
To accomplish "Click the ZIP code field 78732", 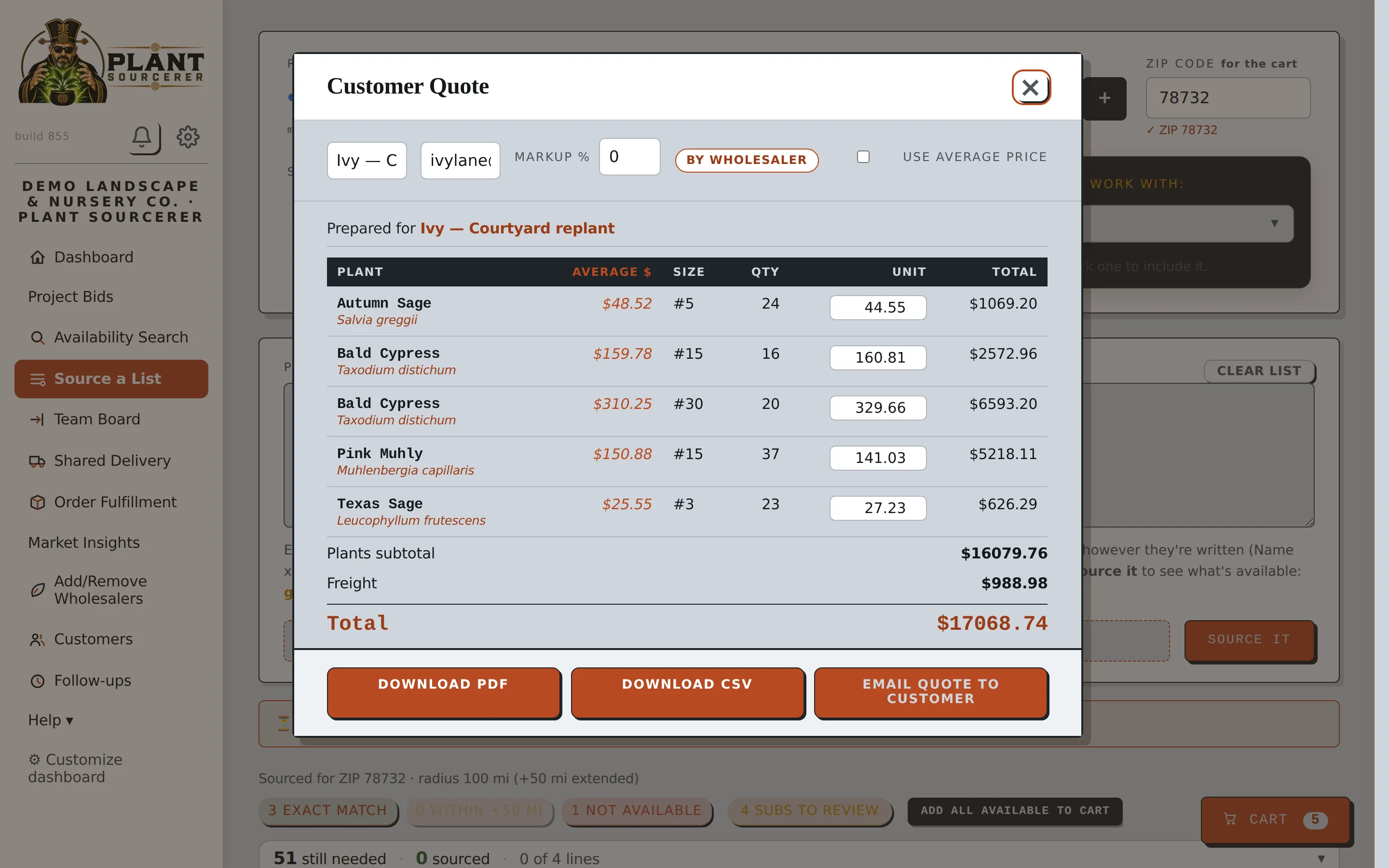I will (x=1228, y=98).
